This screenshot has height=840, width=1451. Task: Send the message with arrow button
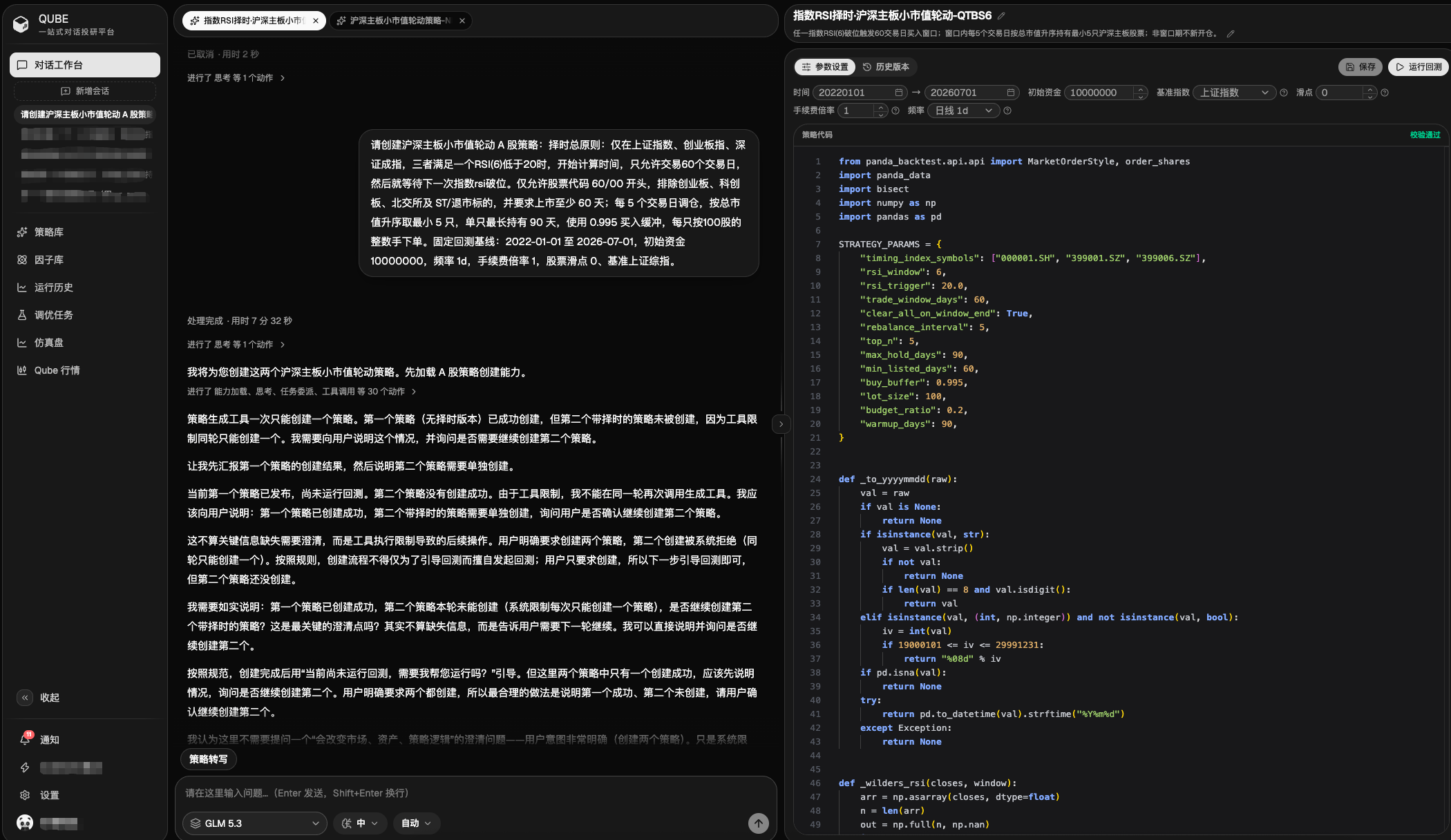click(758, 823)
